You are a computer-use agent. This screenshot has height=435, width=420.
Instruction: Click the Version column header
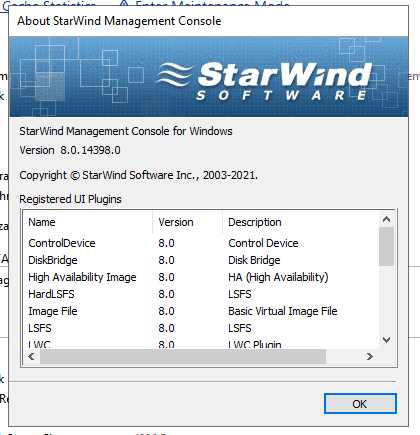coord(188,222)
